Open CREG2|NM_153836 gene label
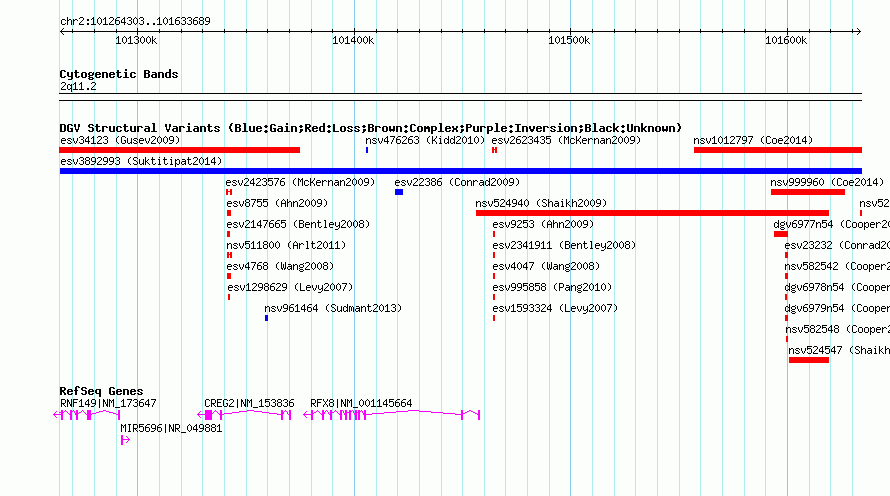The image size is (890, 496). (x=249, y=403)
